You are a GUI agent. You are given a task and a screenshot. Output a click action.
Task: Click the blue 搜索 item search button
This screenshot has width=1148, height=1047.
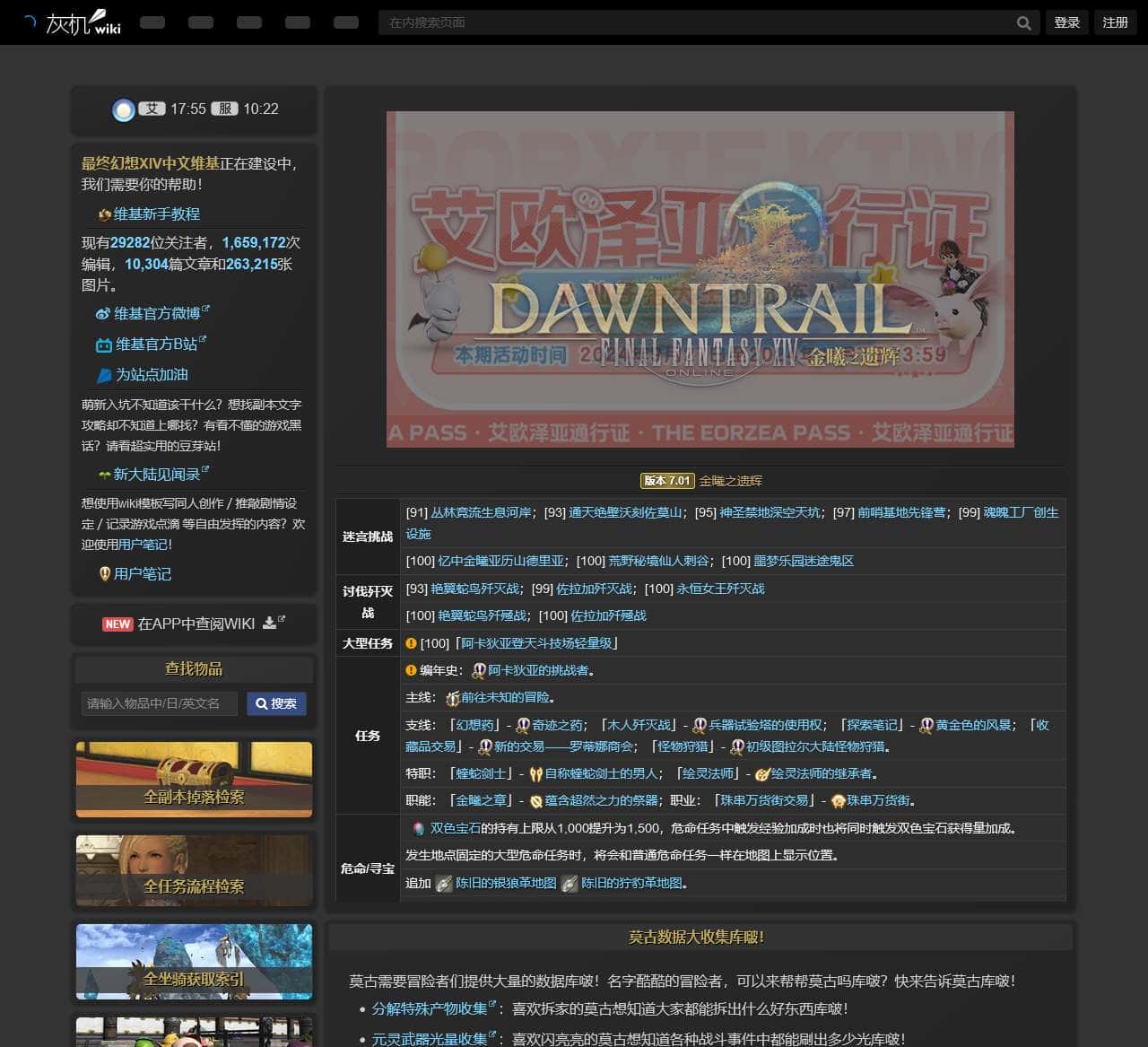point(276,703)
